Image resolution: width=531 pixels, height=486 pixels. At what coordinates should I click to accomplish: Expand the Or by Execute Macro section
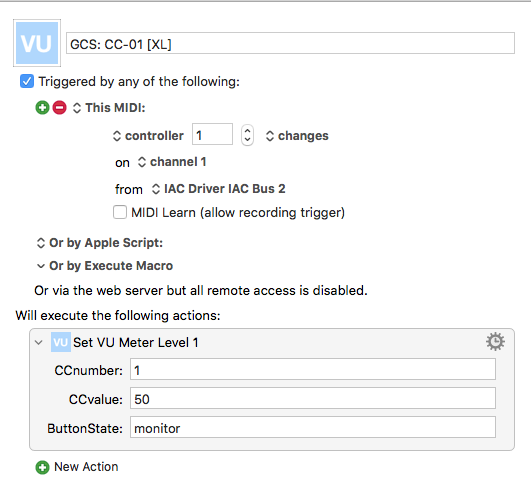[x=105, y=266]
